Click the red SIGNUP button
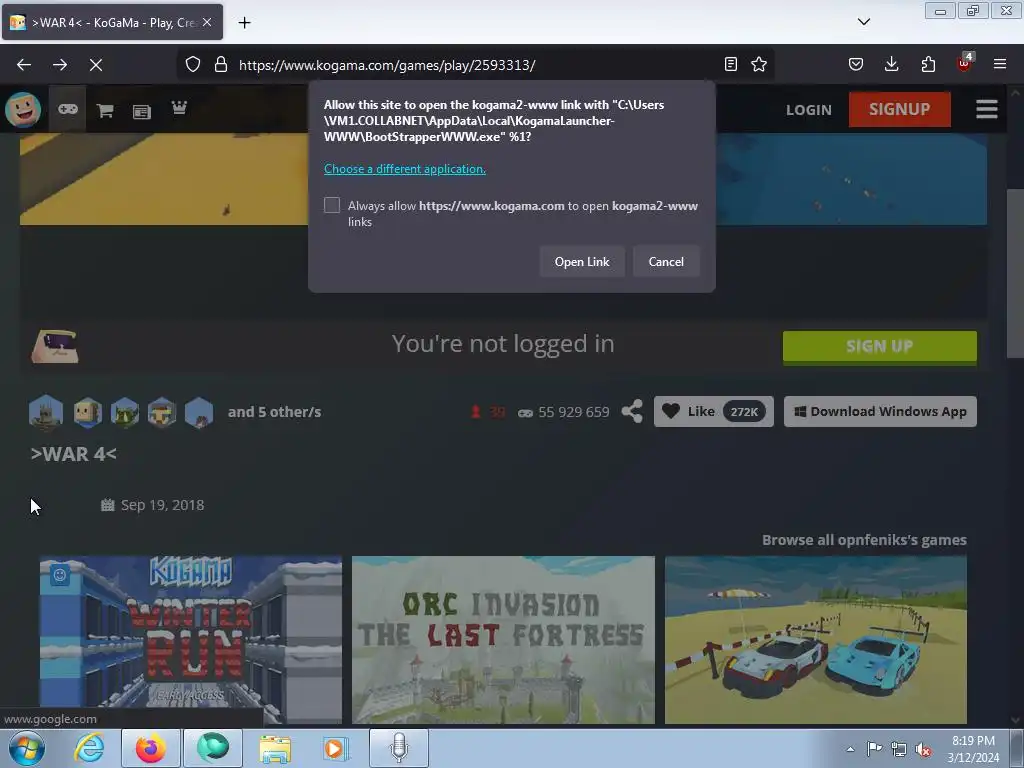 click(x=899, y=109)
